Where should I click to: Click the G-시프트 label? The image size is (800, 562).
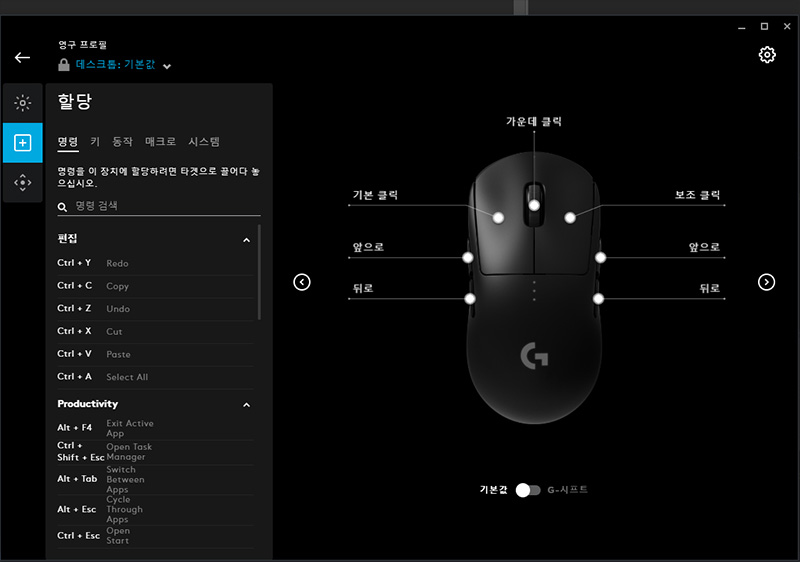point(567,490)
